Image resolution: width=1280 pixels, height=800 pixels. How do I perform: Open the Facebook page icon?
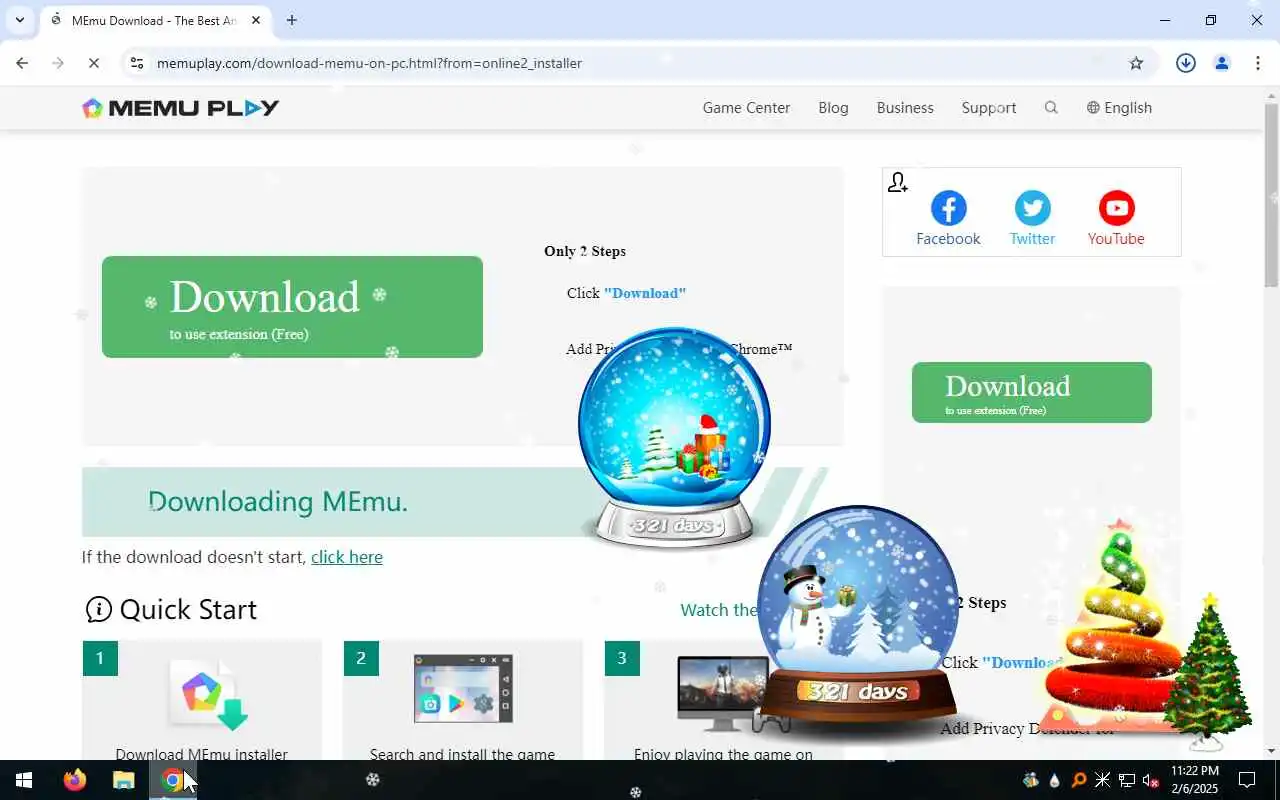point(948,208)
